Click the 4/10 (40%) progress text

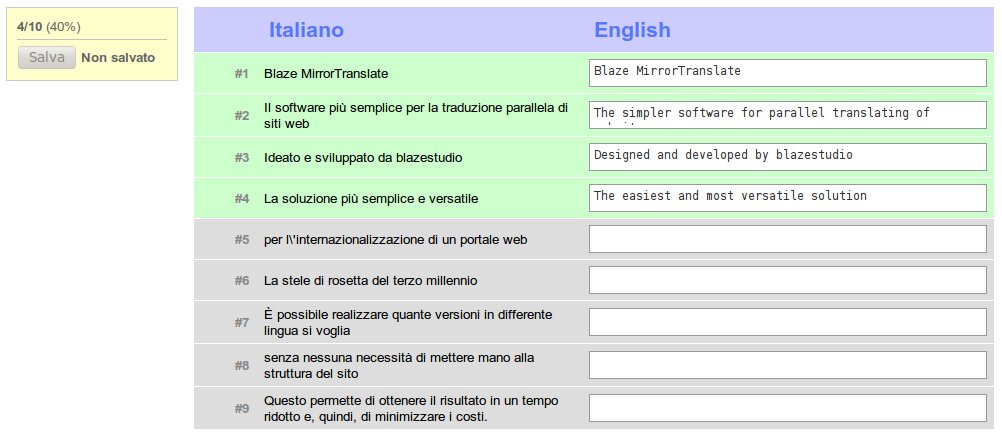(49, 27)
